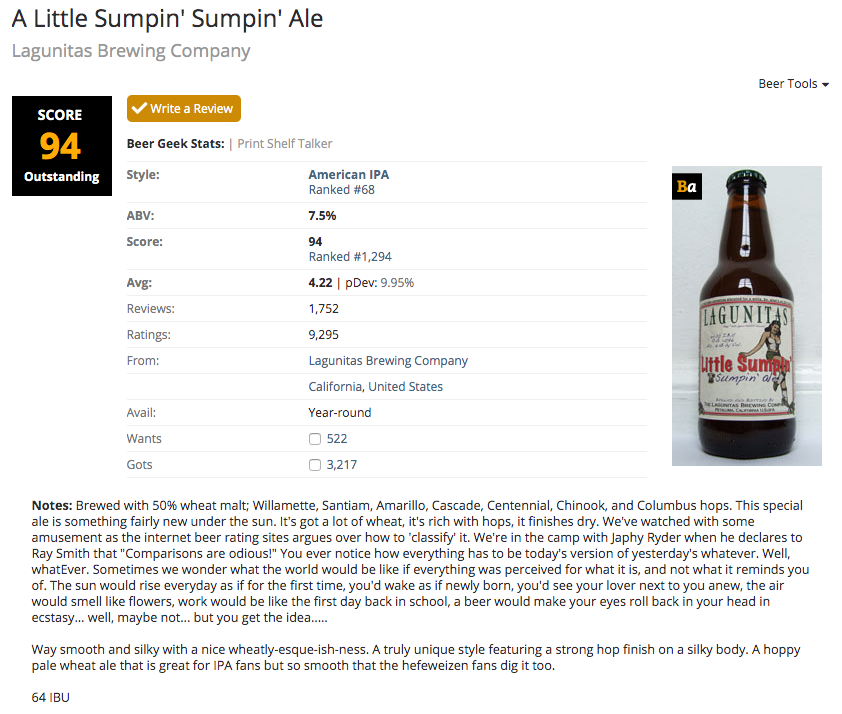Open the California, United States link
Image resolution: width=842 pixels, height=714 pixels.
point(375,387)
